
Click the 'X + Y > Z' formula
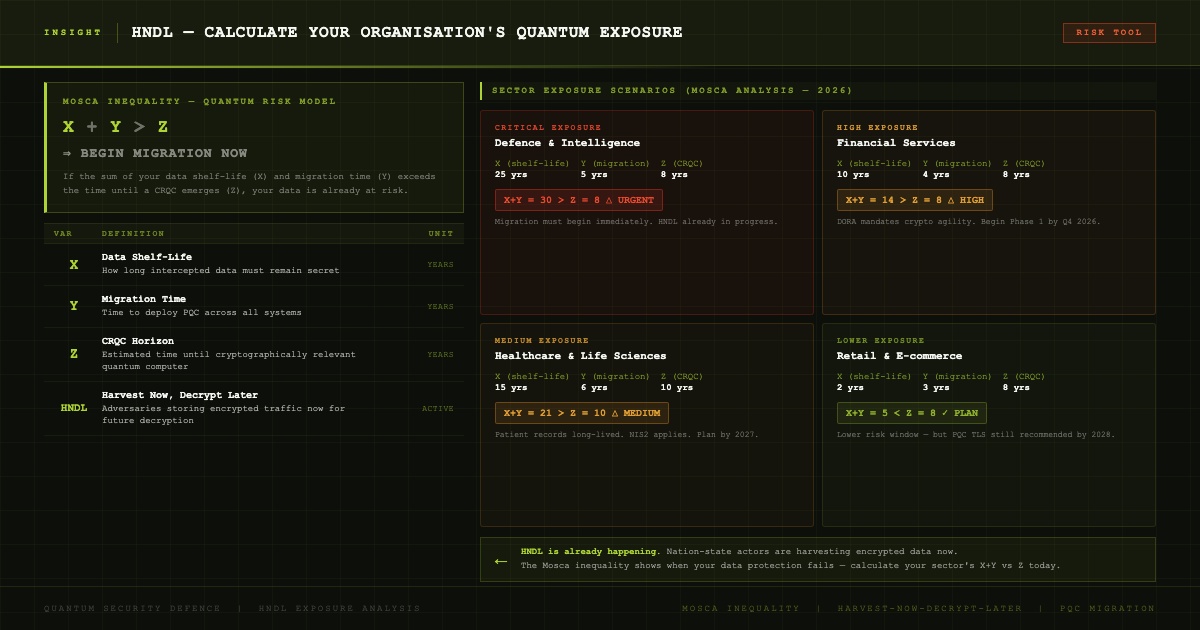[x=115, y=127]
